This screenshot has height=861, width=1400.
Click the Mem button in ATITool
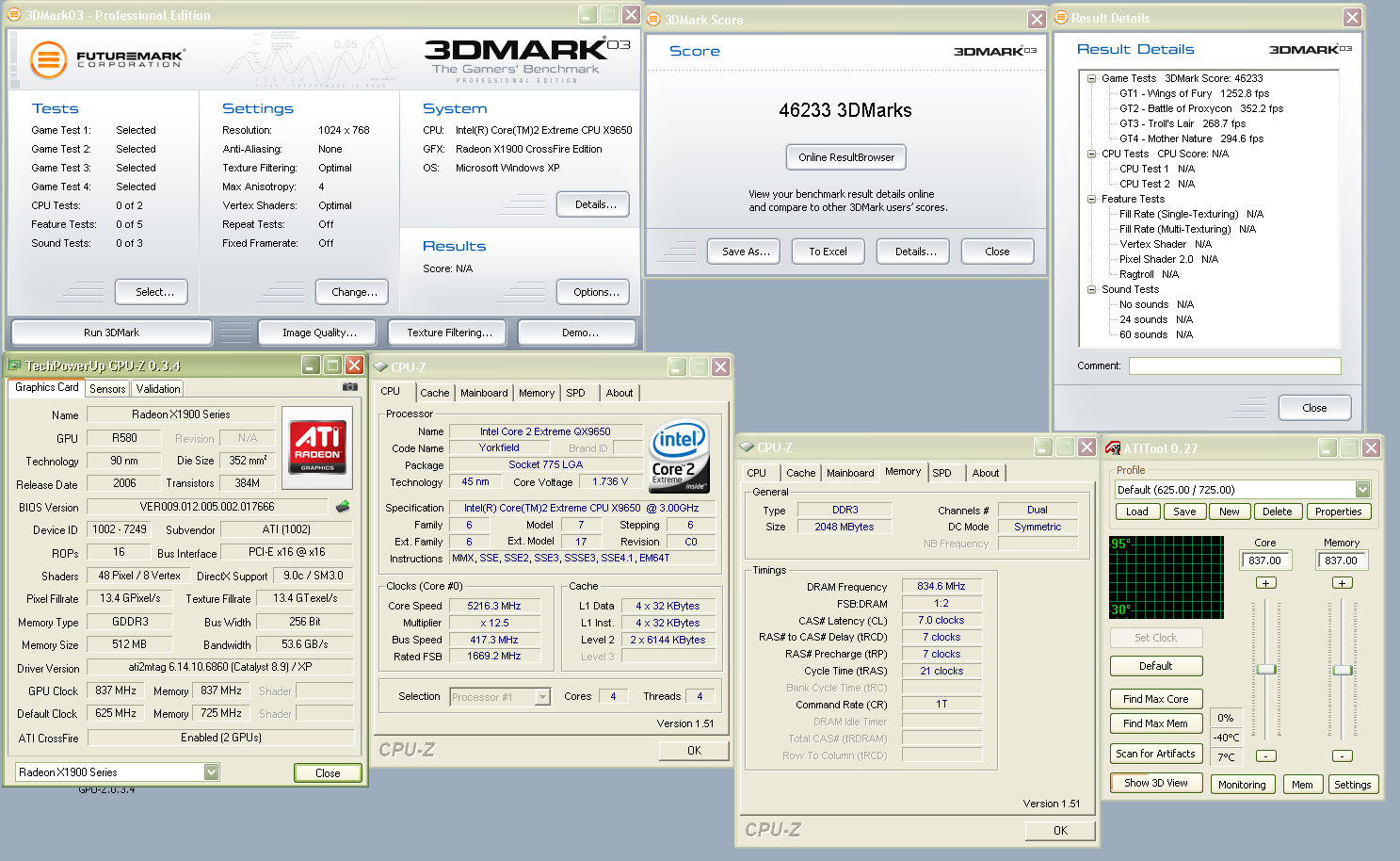pyautogui.click(x=1302, y=785)
